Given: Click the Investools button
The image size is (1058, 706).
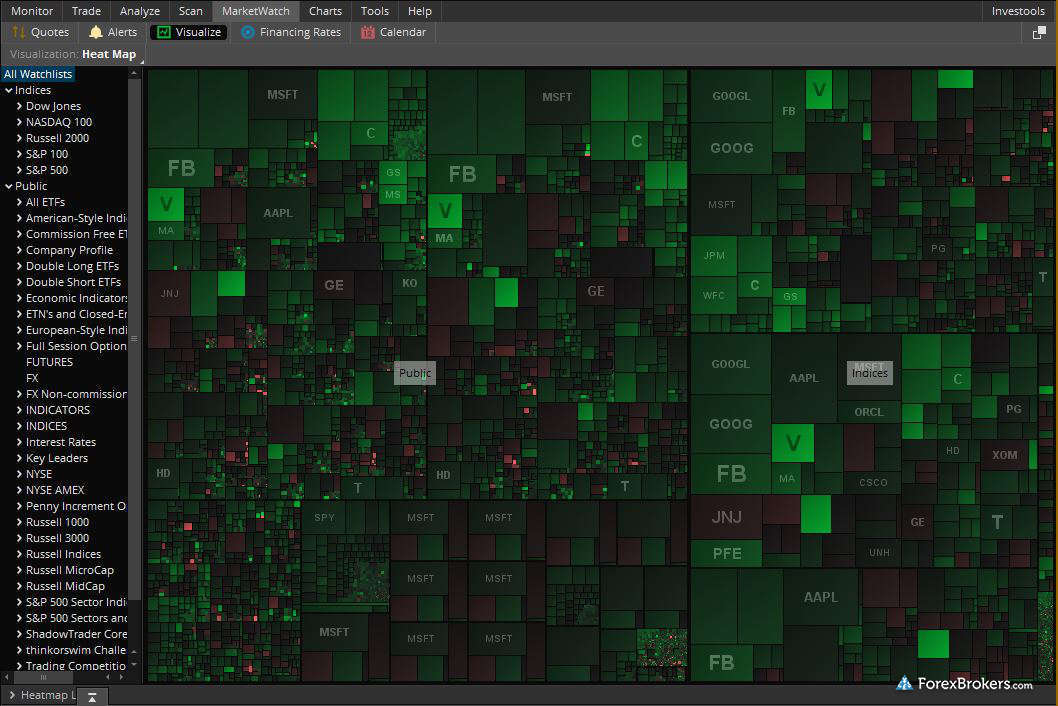Looking at the screenshot, I should pyautogui.click(x=1018, y=11).
